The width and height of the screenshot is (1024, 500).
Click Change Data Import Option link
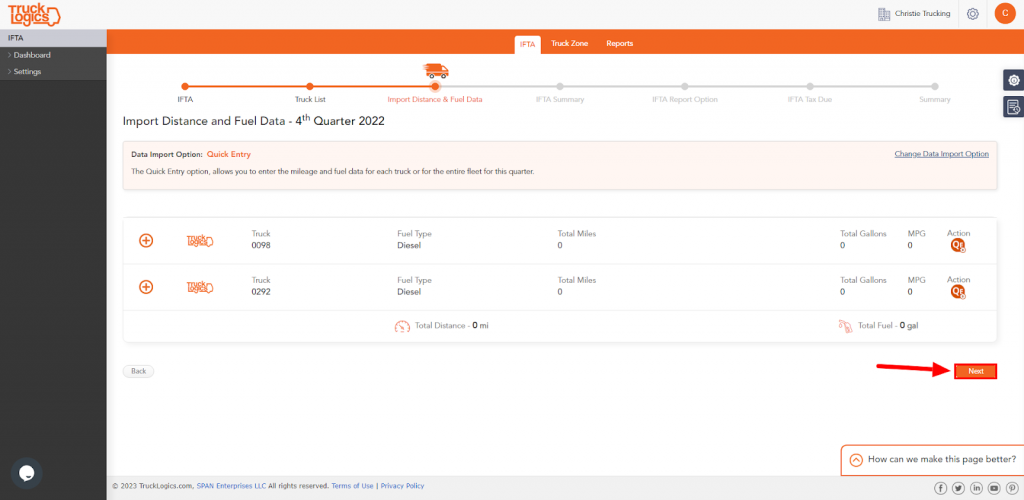pyautogui.click(x=942, y=154)
